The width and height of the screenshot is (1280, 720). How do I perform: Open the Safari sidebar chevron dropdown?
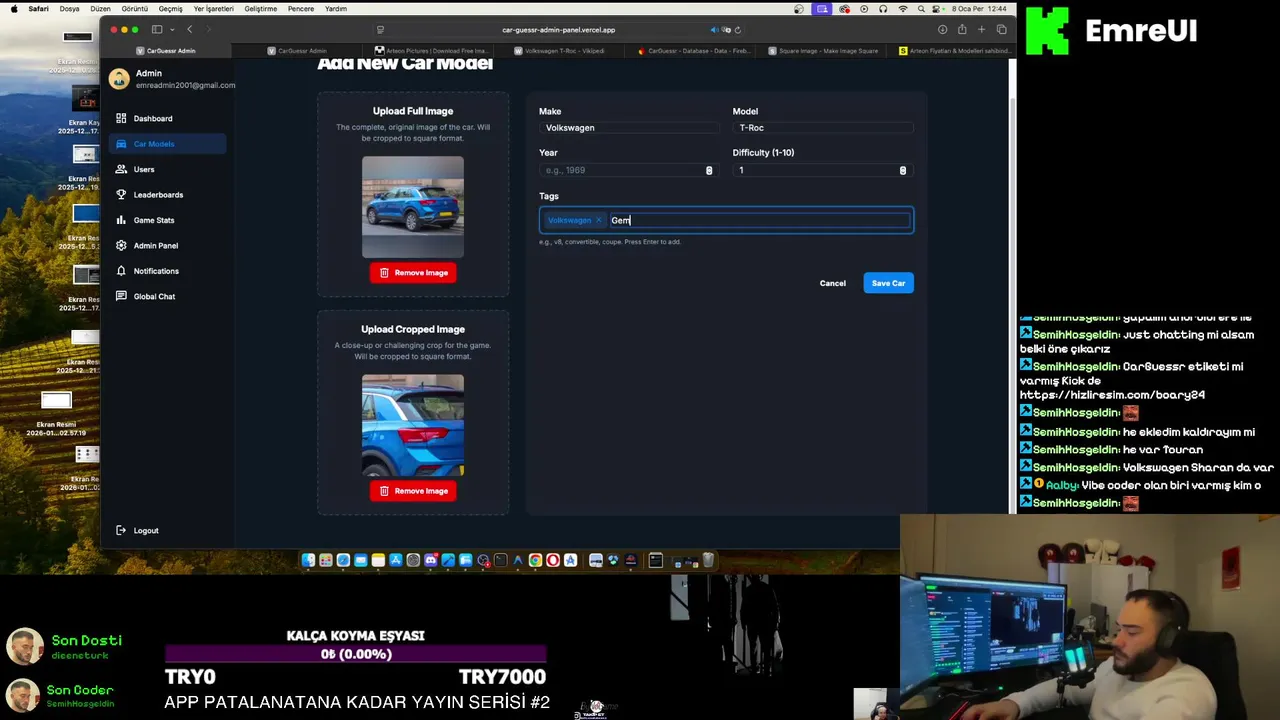173,30
